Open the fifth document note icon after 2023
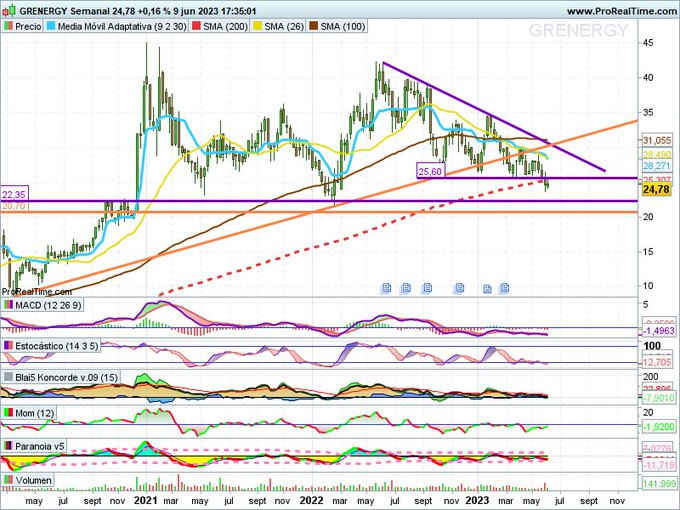The image size is (680, 510). pyautogui.click(x=487, y=289)
